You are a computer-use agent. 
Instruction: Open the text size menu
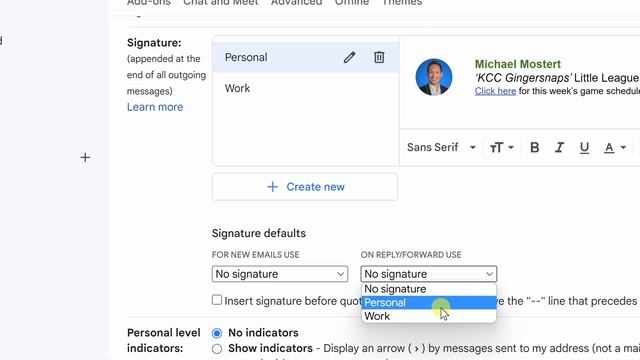tap(502, 147)
